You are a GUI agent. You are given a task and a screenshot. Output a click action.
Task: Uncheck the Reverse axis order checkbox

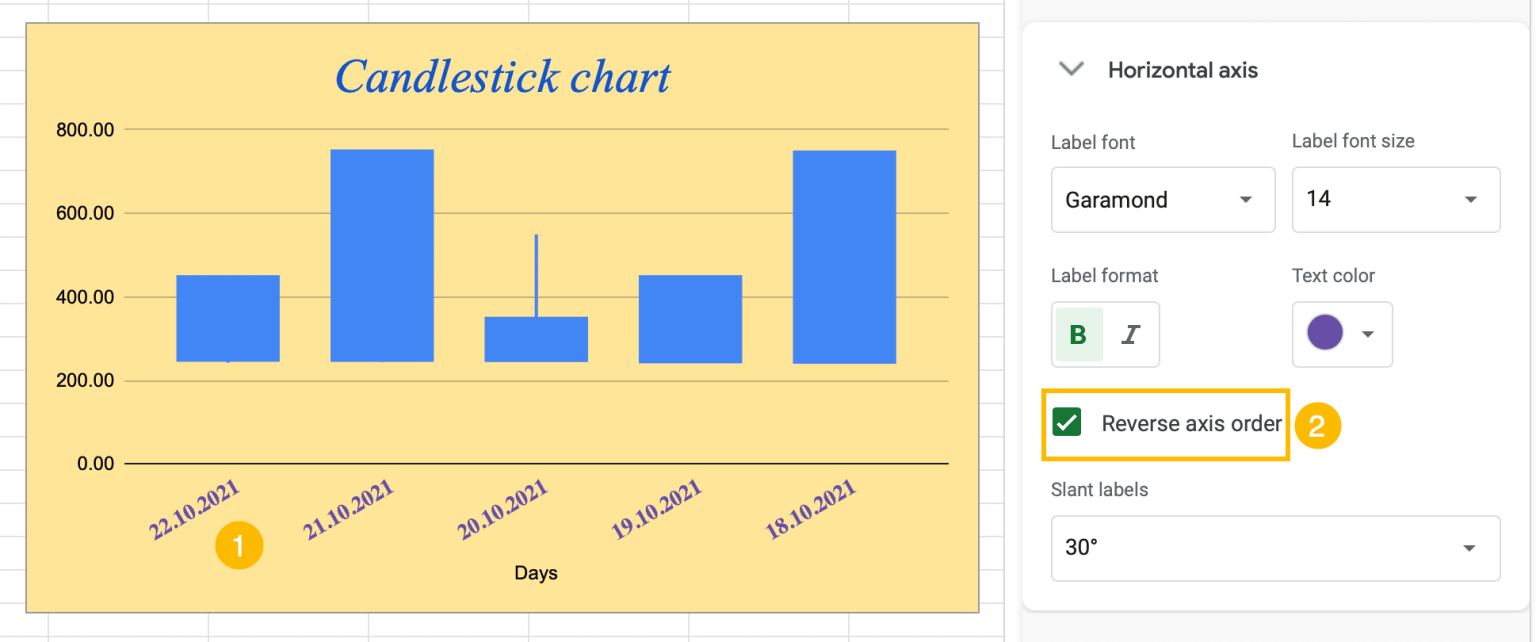click(x=1067, y=422)
